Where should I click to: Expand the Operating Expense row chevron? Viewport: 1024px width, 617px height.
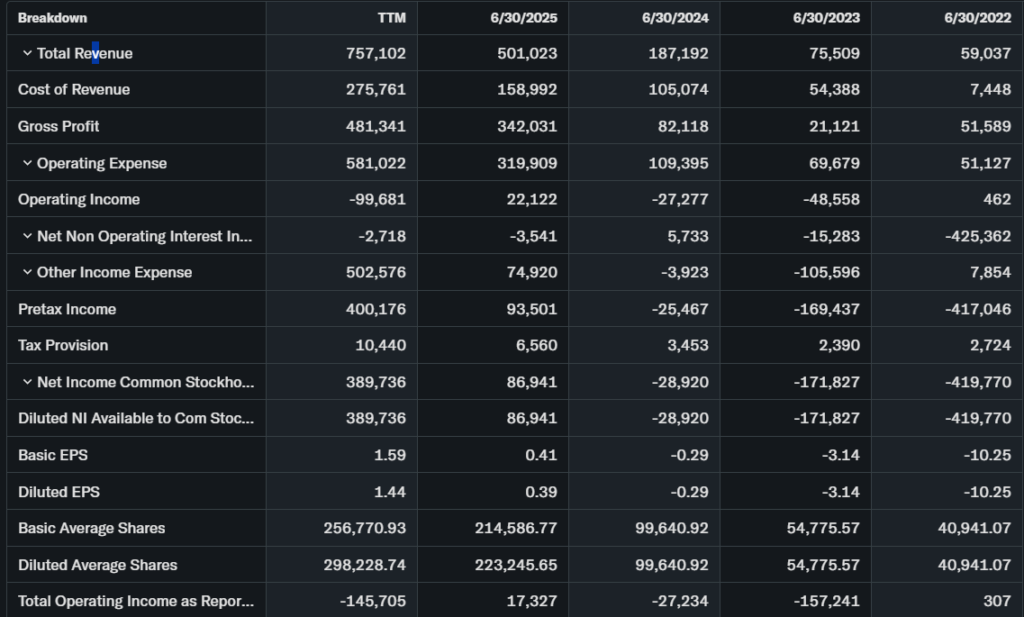pos(27,163)
